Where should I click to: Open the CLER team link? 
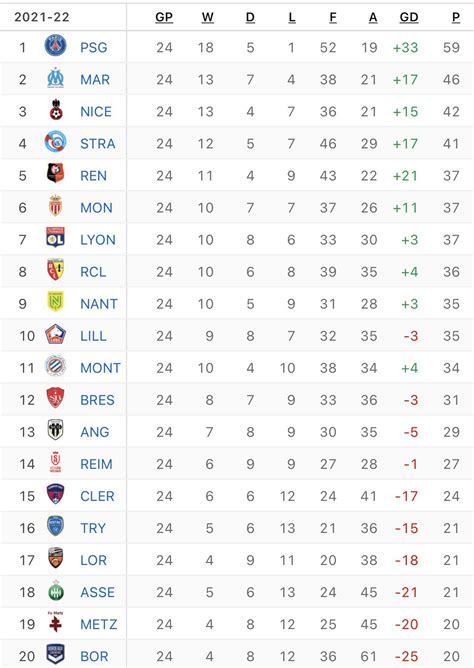97,496
